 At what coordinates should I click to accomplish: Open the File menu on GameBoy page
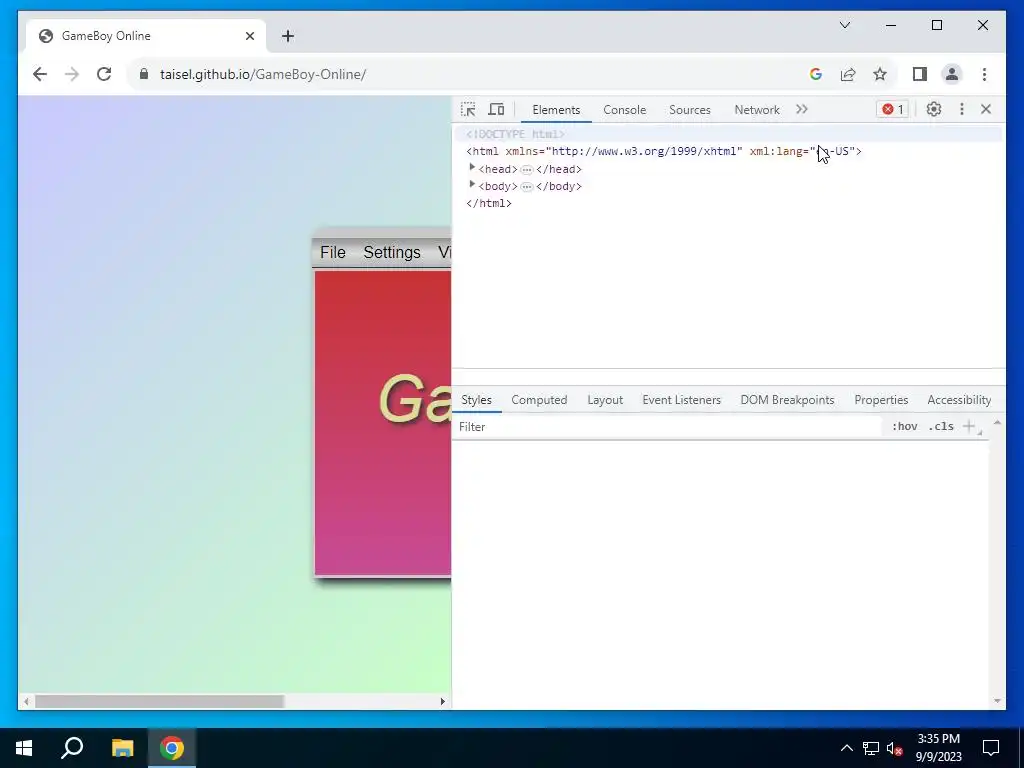[x=332, y=252]
